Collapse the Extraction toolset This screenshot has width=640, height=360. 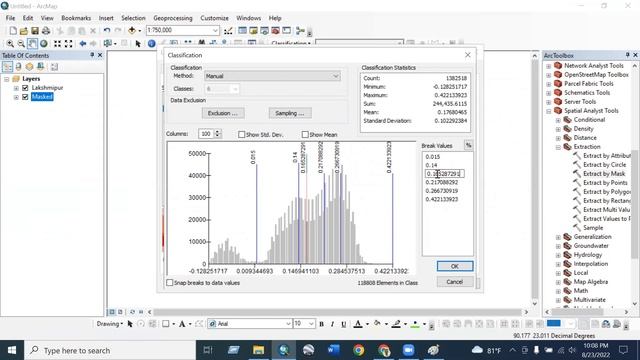click(x=558, y=147)
